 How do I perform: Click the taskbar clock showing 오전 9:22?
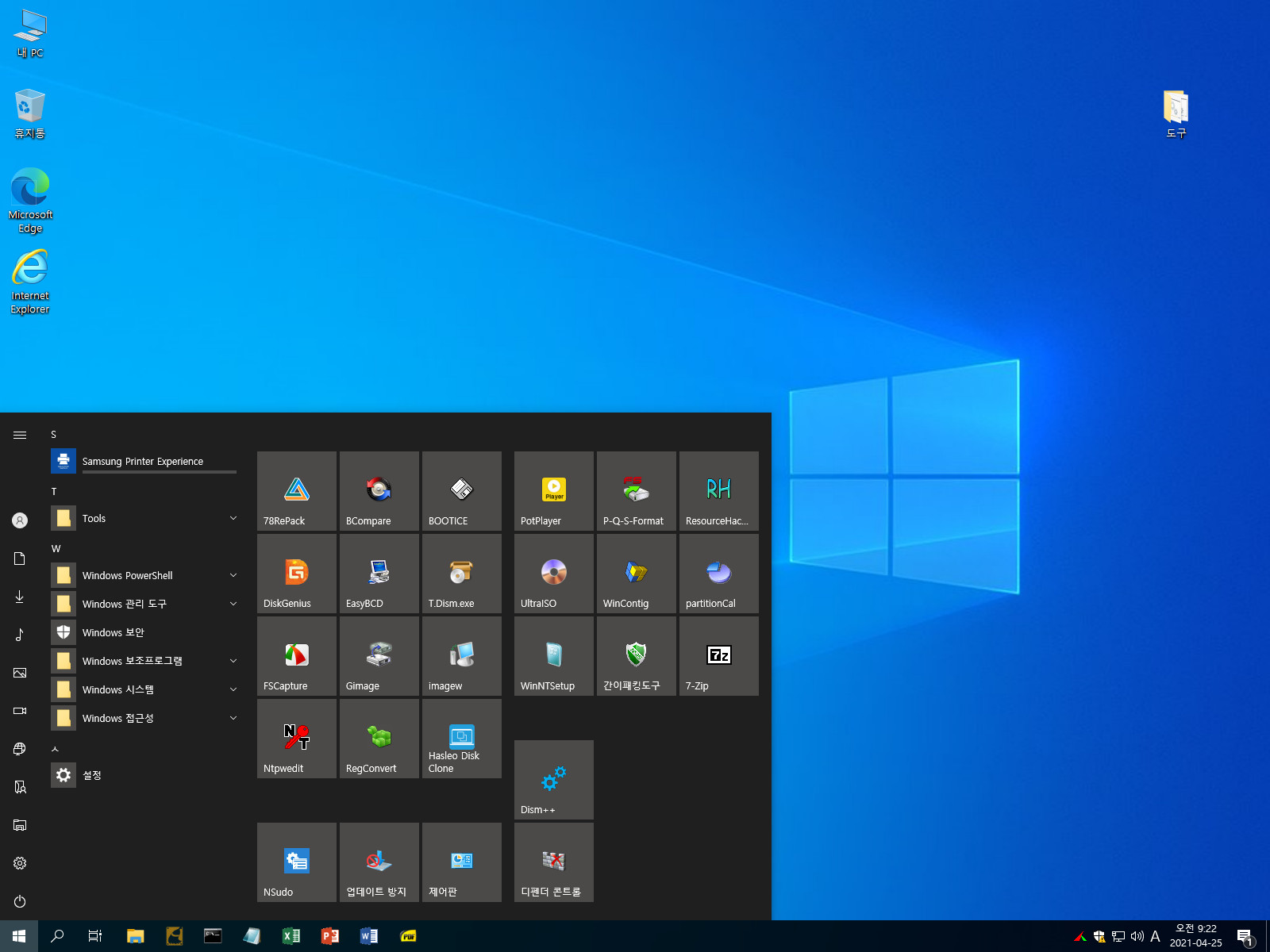tap(1195, 936)
